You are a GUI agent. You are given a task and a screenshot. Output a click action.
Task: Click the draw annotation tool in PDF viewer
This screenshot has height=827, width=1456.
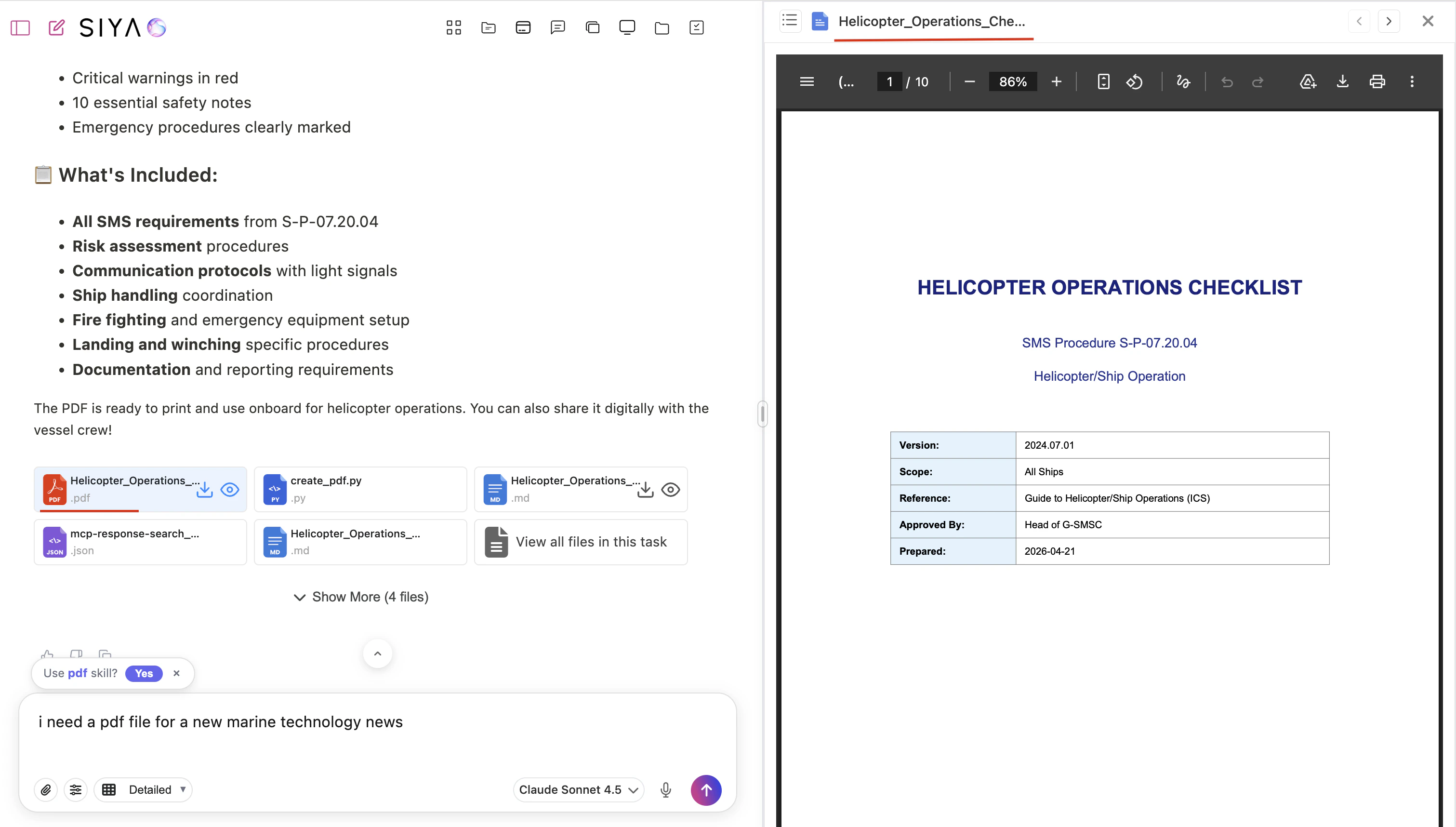click(1183, 82)
